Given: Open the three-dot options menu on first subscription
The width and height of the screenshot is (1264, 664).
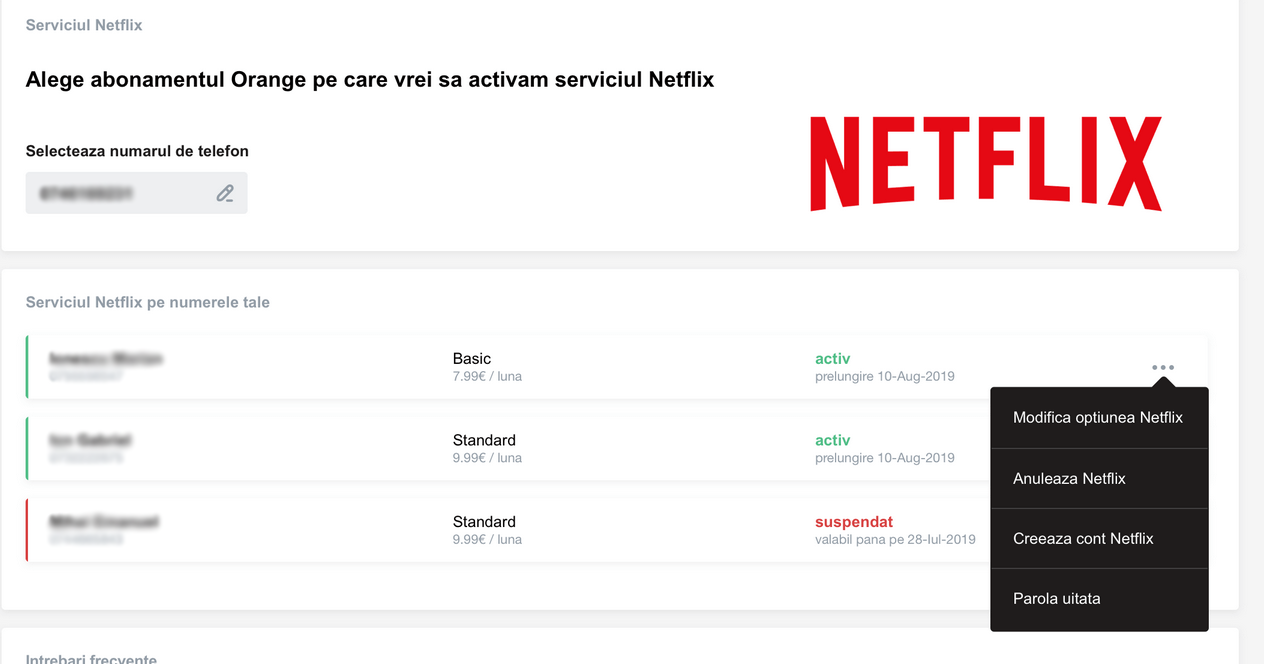Looking at the screenshot, I should pos(1162,367).
